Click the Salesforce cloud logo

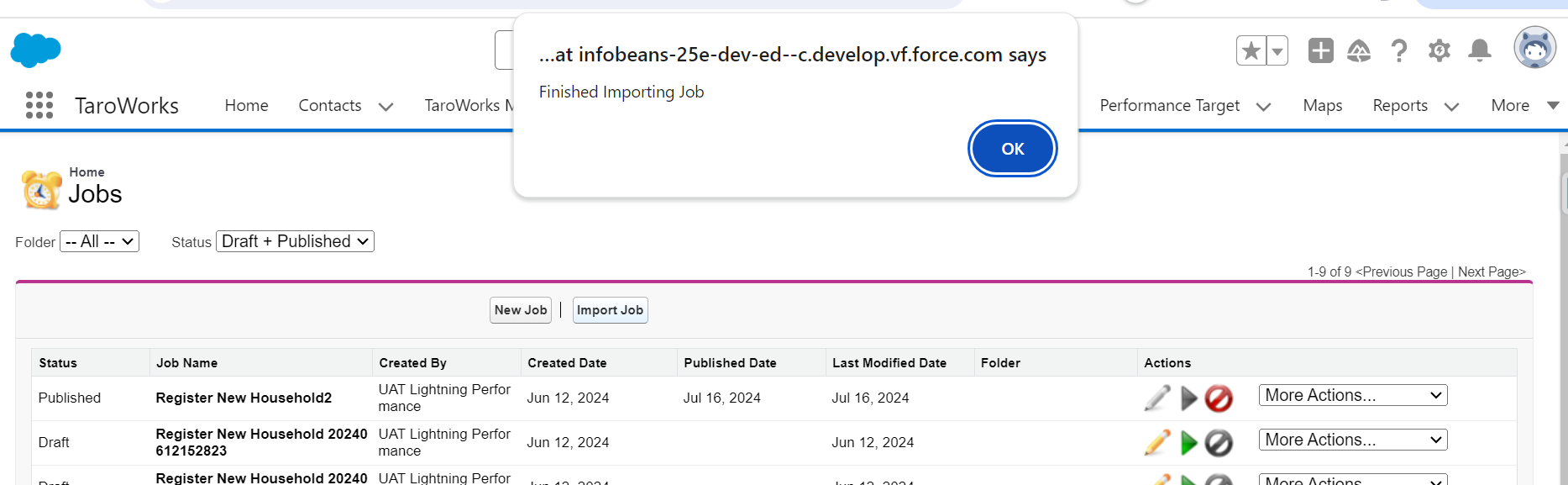tap(35, 50)
